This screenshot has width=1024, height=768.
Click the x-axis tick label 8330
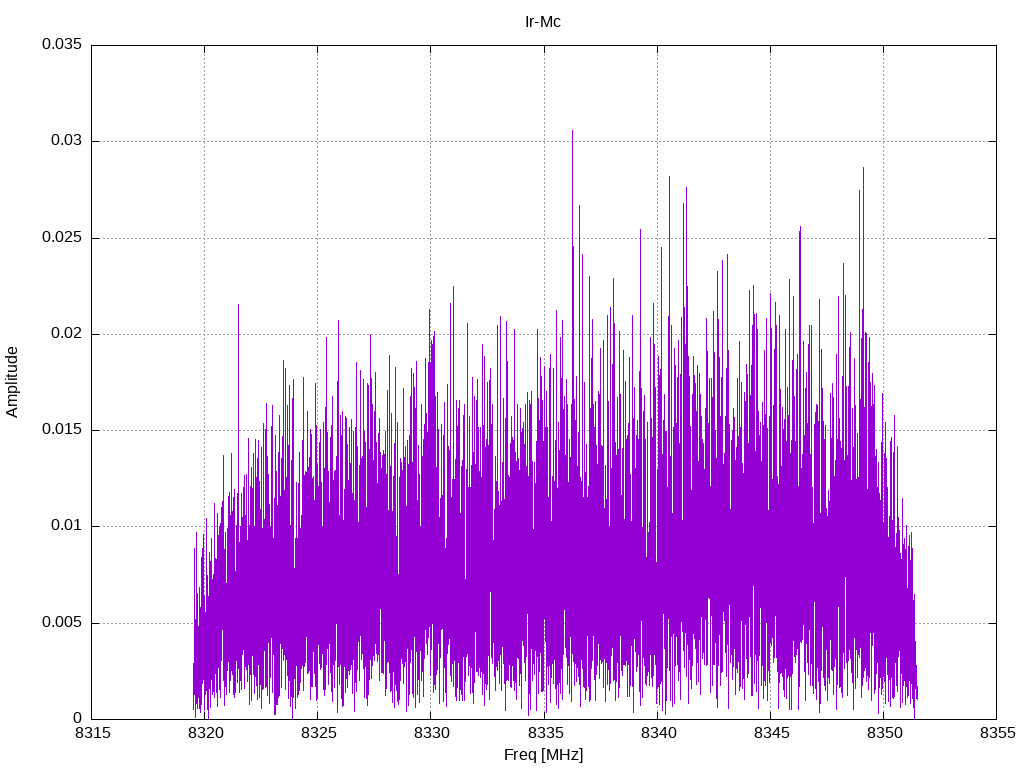pyautogui.click(x=432, y=733)
